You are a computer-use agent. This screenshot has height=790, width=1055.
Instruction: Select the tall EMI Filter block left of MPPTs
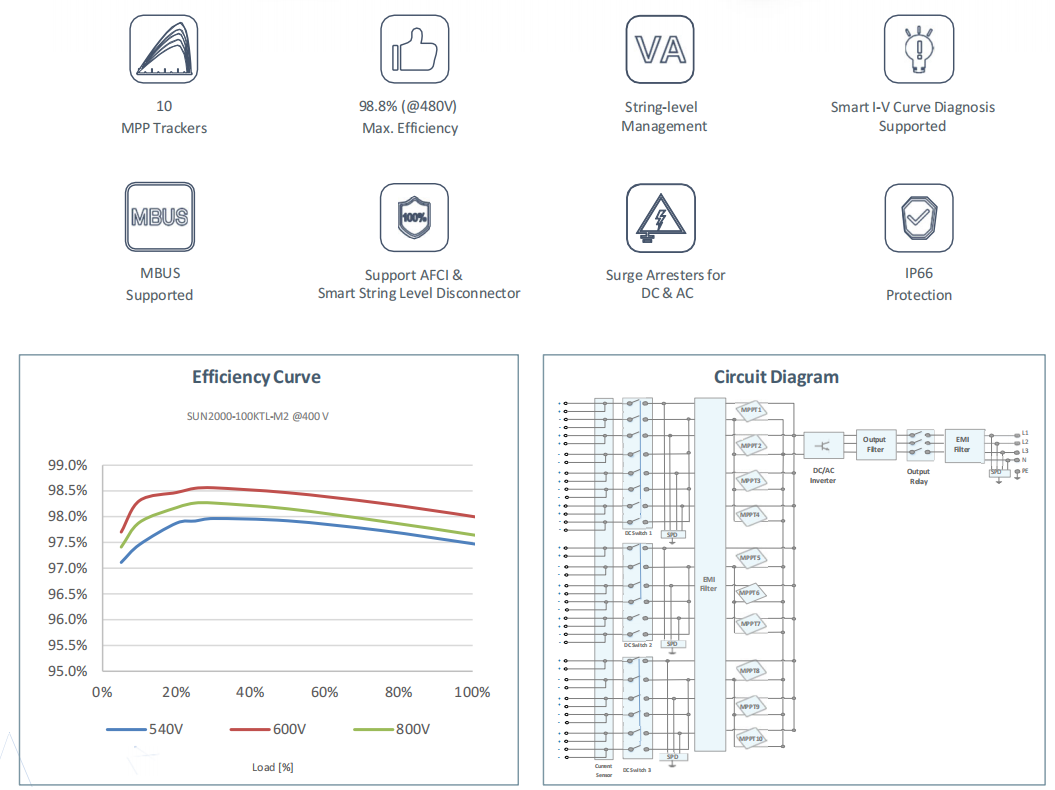pos(709,574)
